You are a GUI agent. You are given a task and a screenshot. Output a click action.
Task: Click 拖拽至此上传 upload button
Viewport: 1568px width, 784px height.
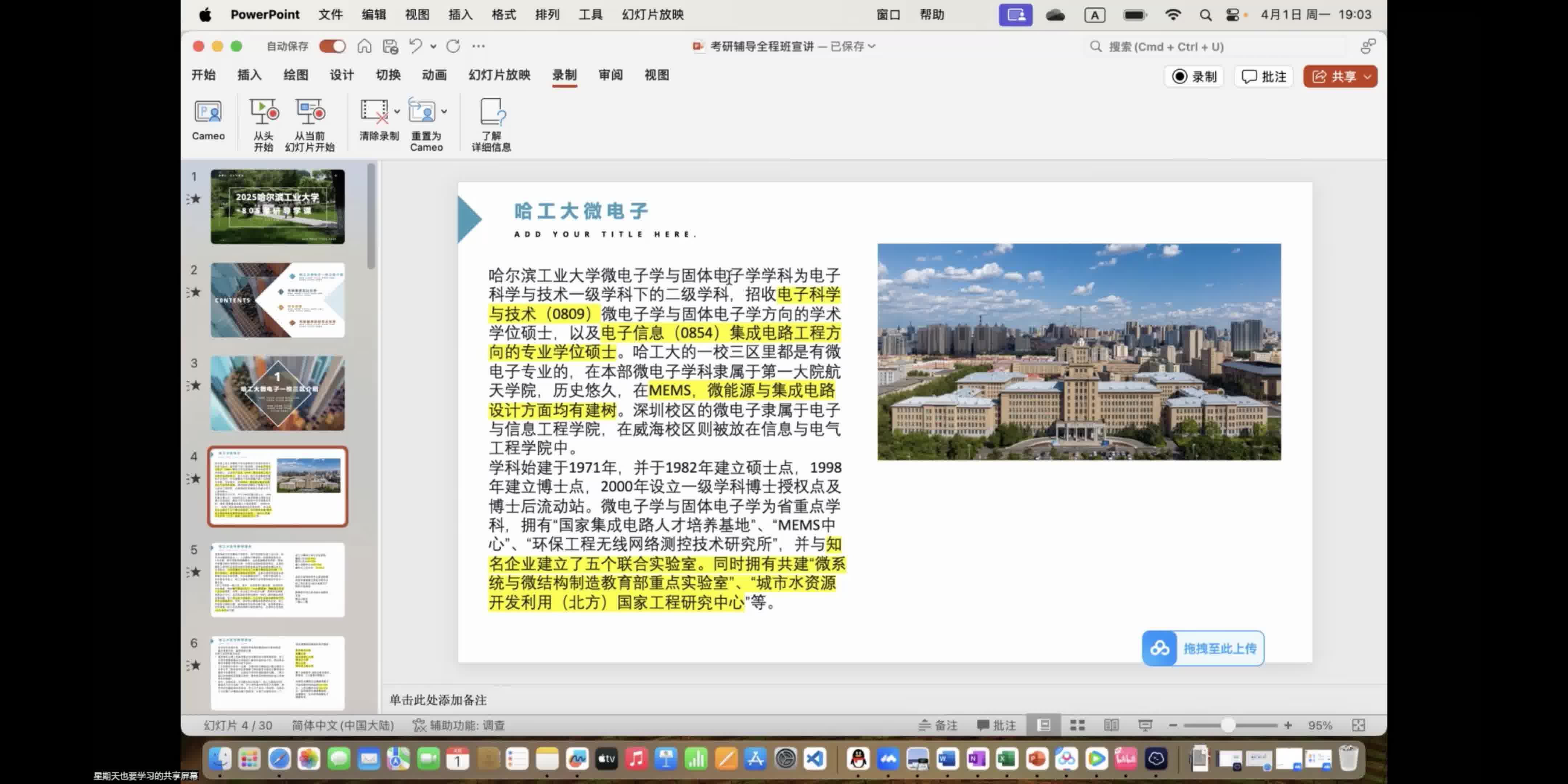pyautogui.click(x=1203, y=648)
